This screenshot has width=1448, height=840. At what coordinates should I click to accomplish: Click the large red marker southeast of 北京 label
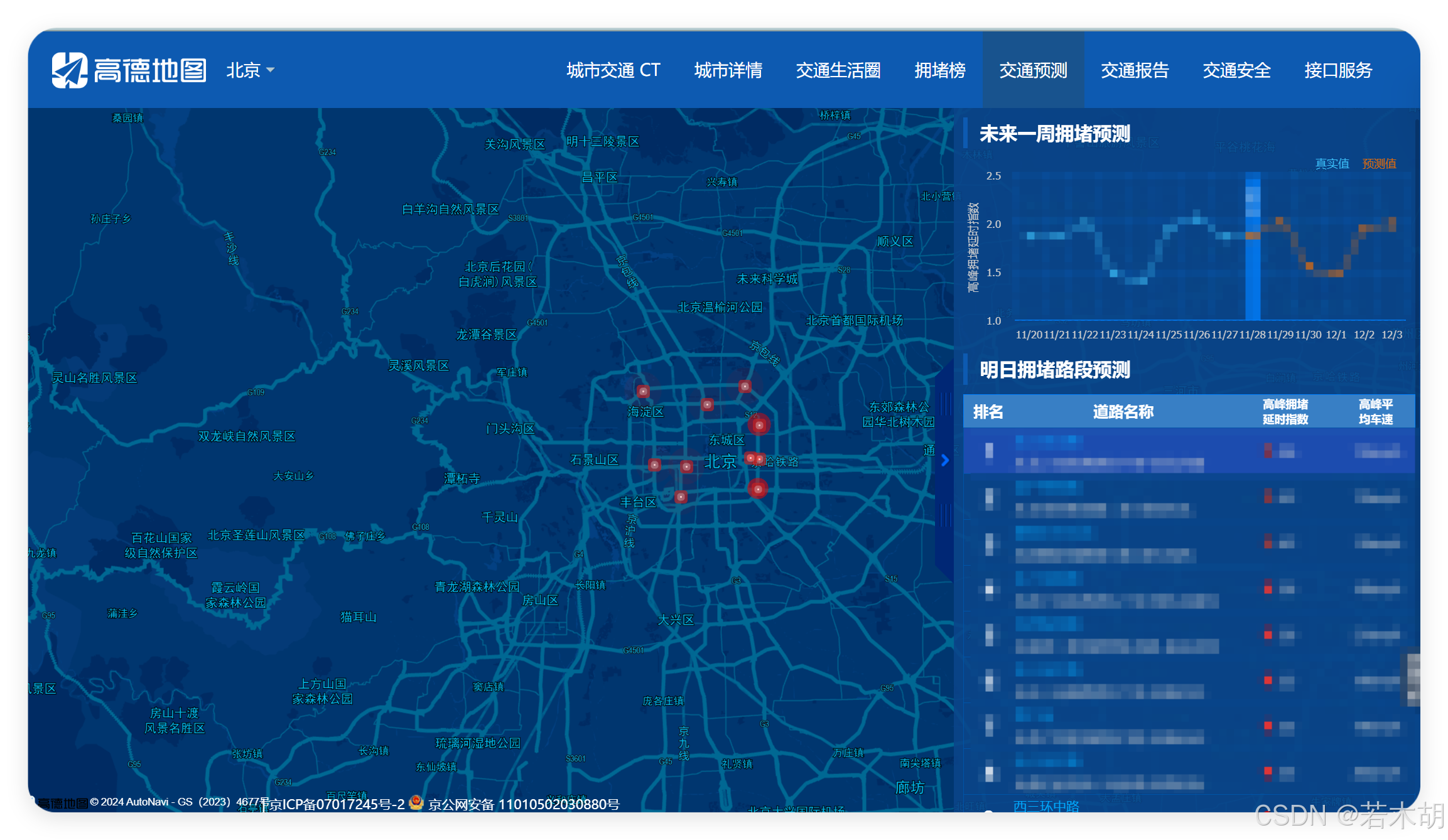tap(758, 488)
